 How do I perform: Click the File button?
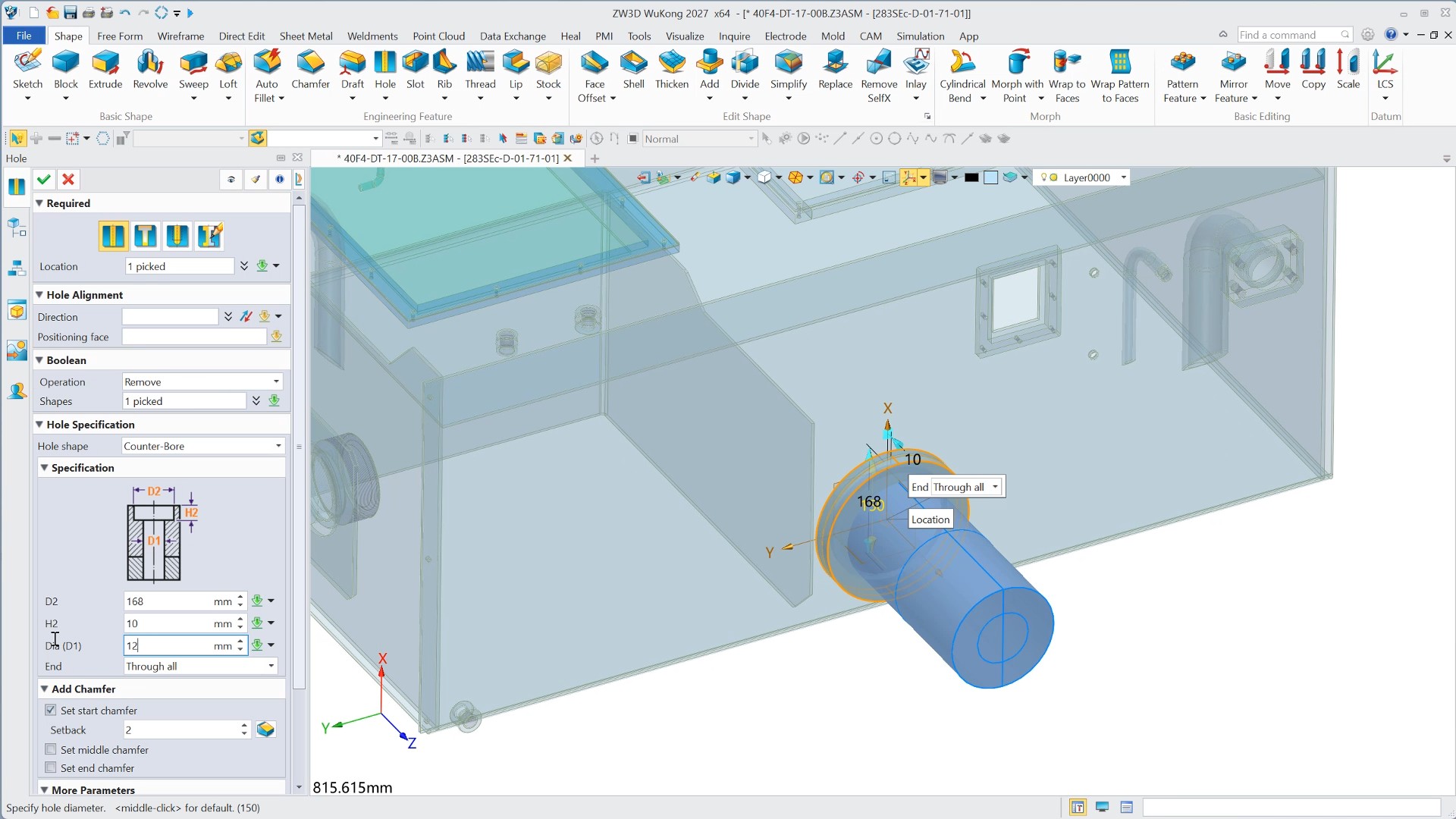click(24, 36)
